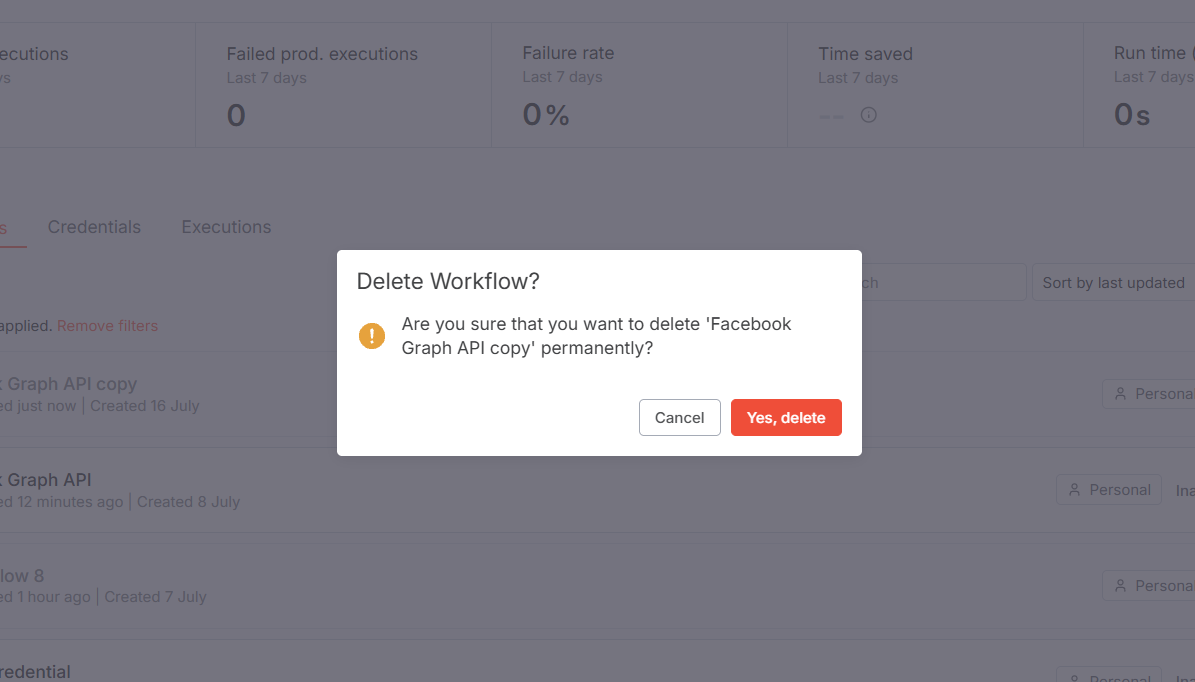
Task: Select the Failed prod. executions card
Action: [x=344, y=85]
